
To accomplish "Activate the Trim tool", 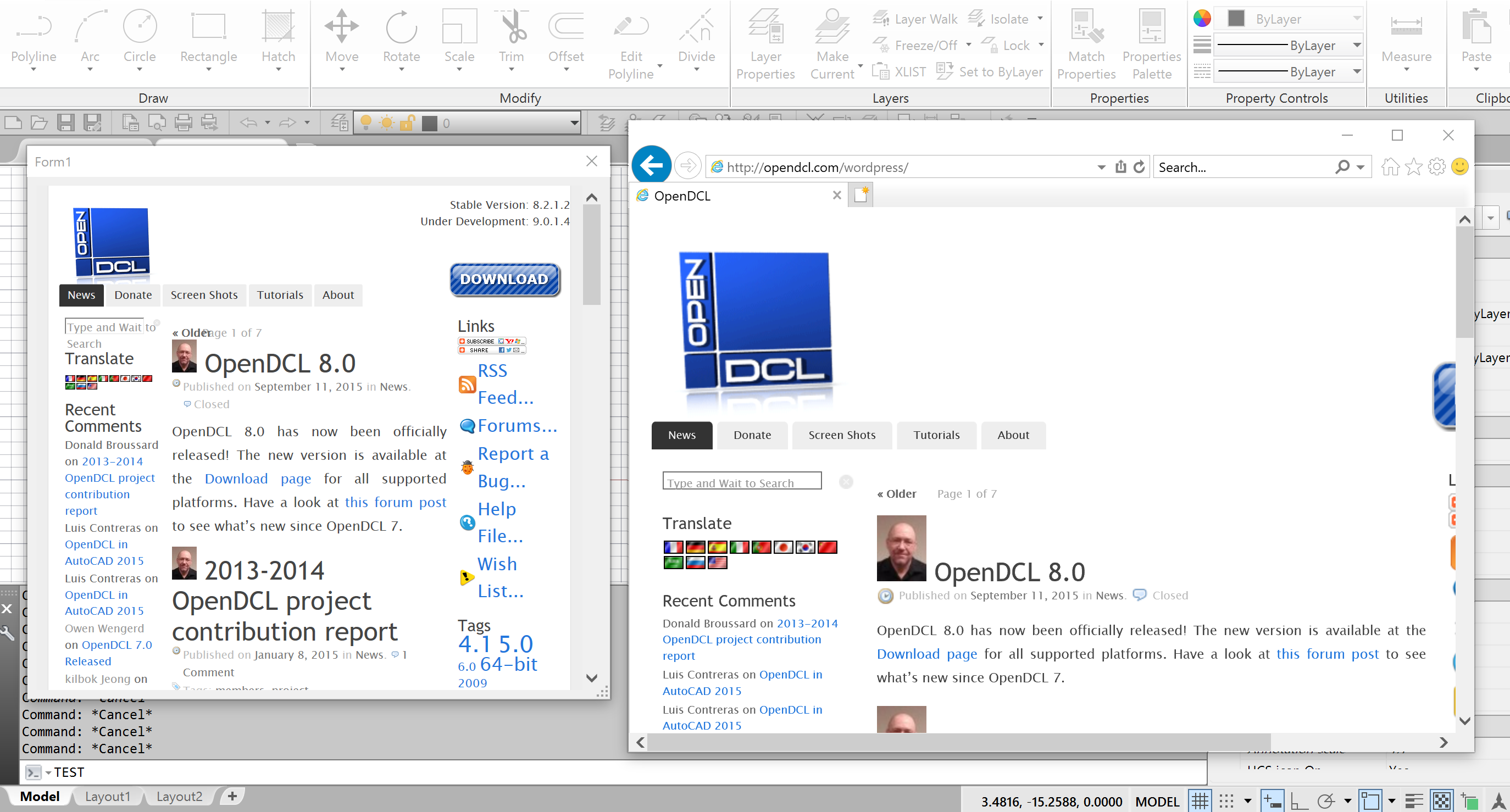I will pos(512,38).
